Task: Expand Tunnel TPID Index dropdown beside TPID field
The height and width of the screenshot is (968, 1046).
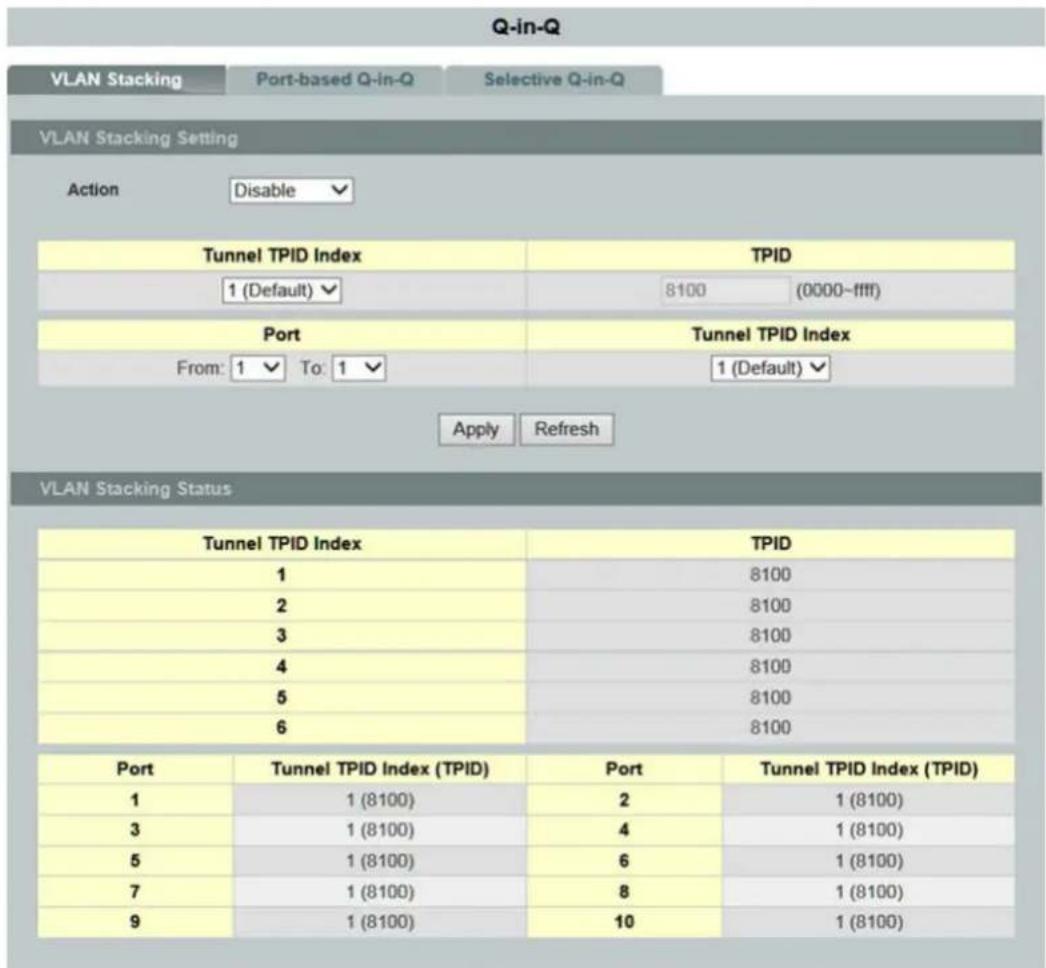Action: 282,290
